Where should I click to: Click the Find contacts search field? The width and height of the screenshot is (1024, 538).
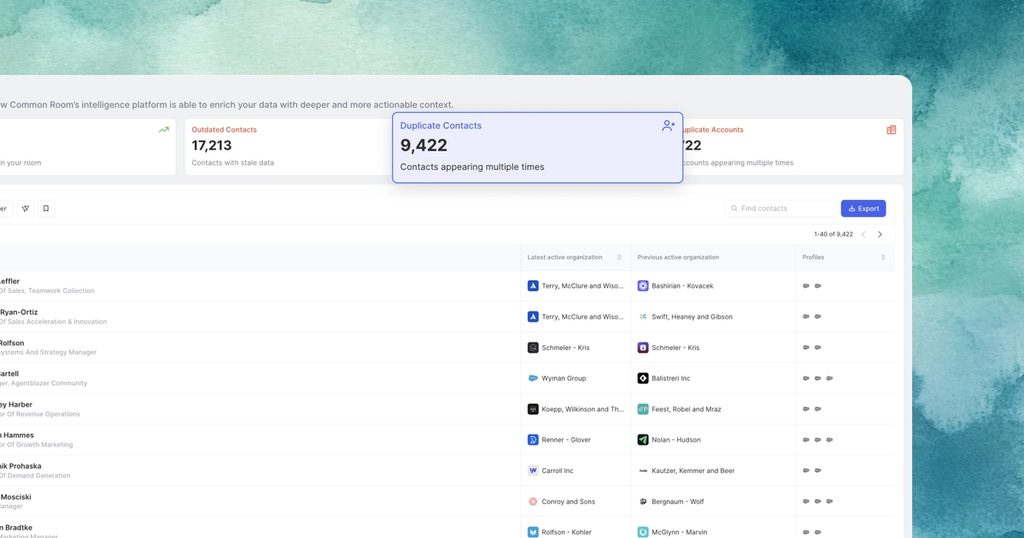[x=782, y=208]
